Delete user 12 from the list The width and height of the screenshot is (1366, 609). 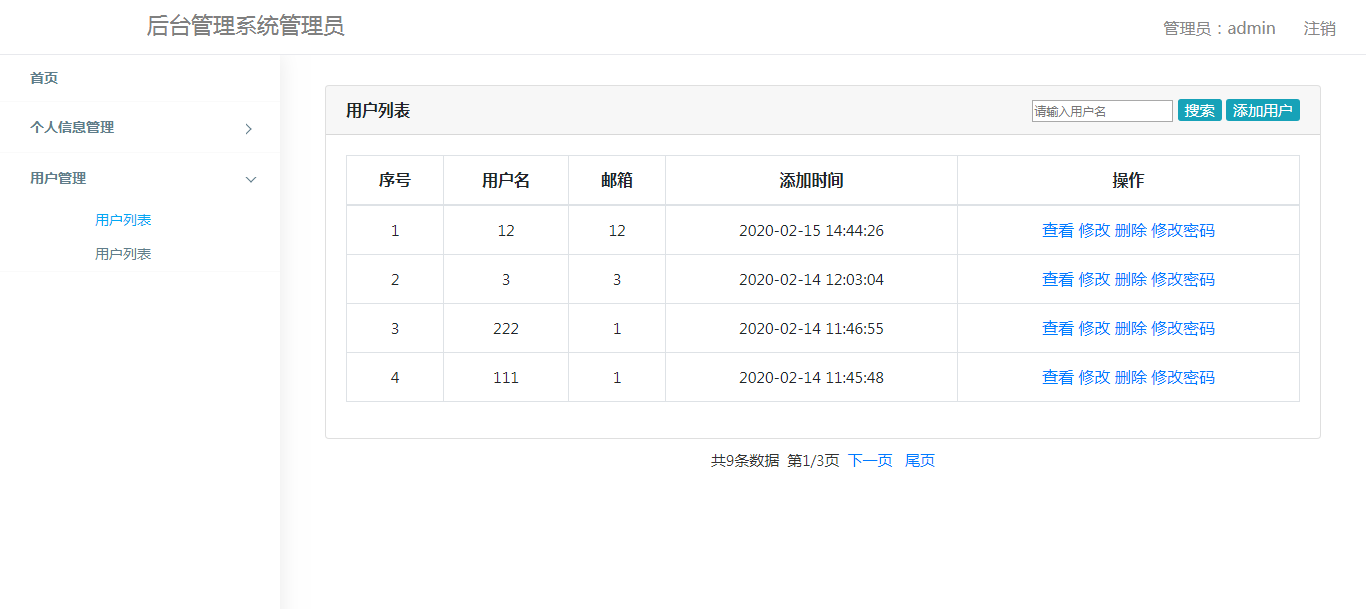pyautogui.click(x=1131, y=229)
